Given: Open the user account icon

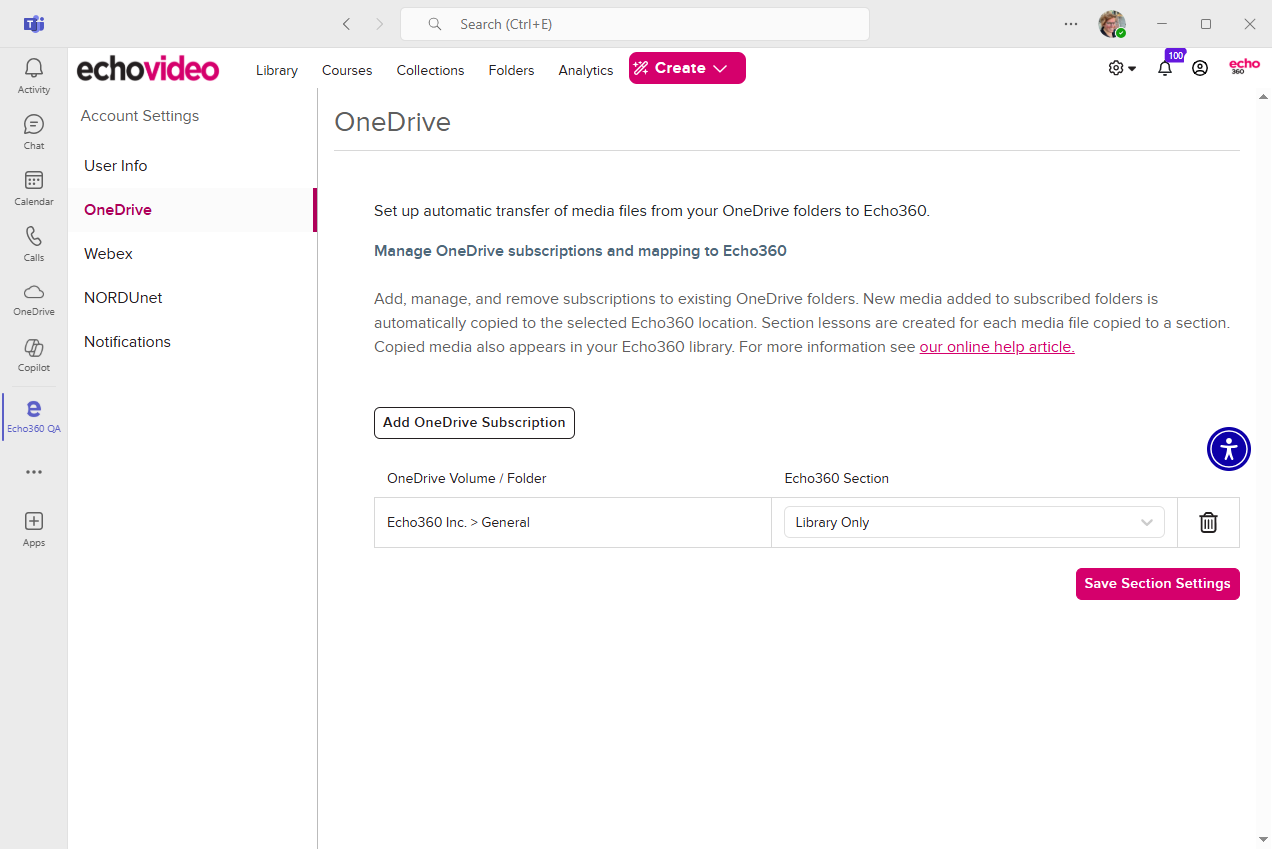Looking at the screenshot, I should [x=1200, y=68].
